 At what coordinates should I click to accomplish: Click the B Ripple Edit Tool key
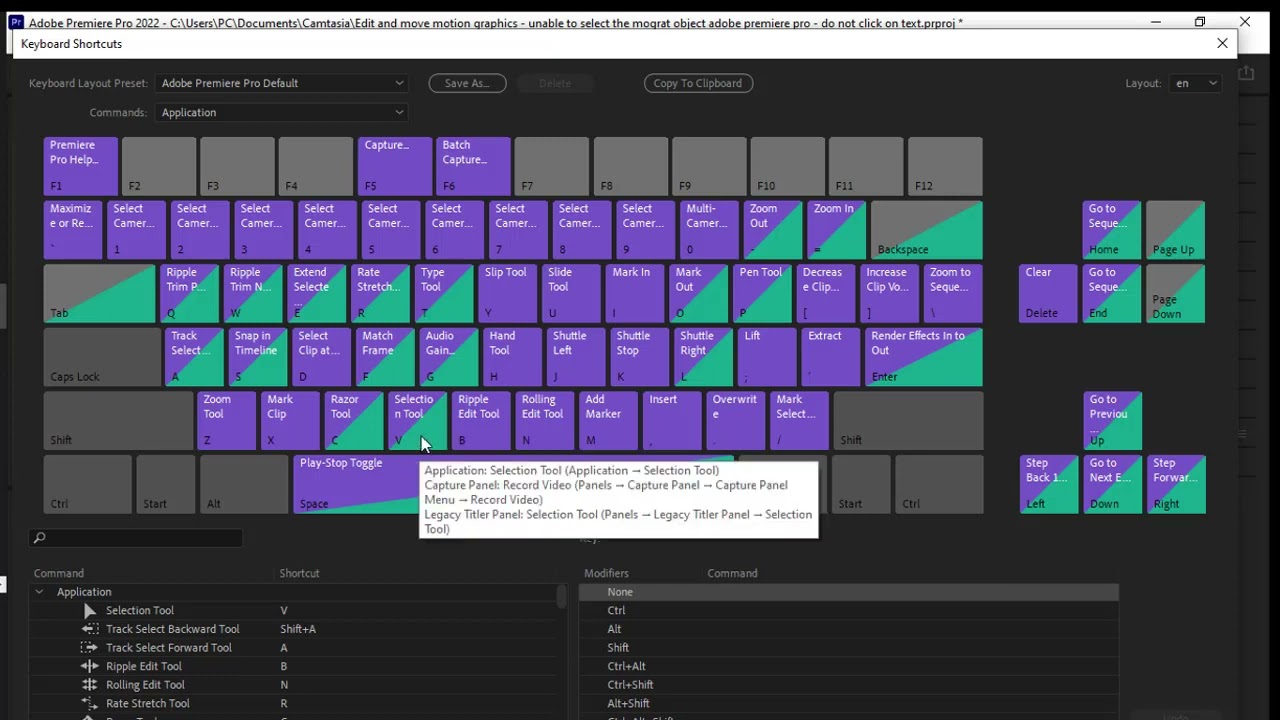pos(482,421)
